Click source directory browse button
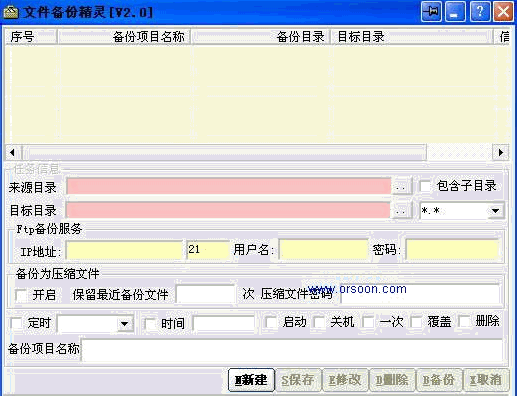 point(401,186)
